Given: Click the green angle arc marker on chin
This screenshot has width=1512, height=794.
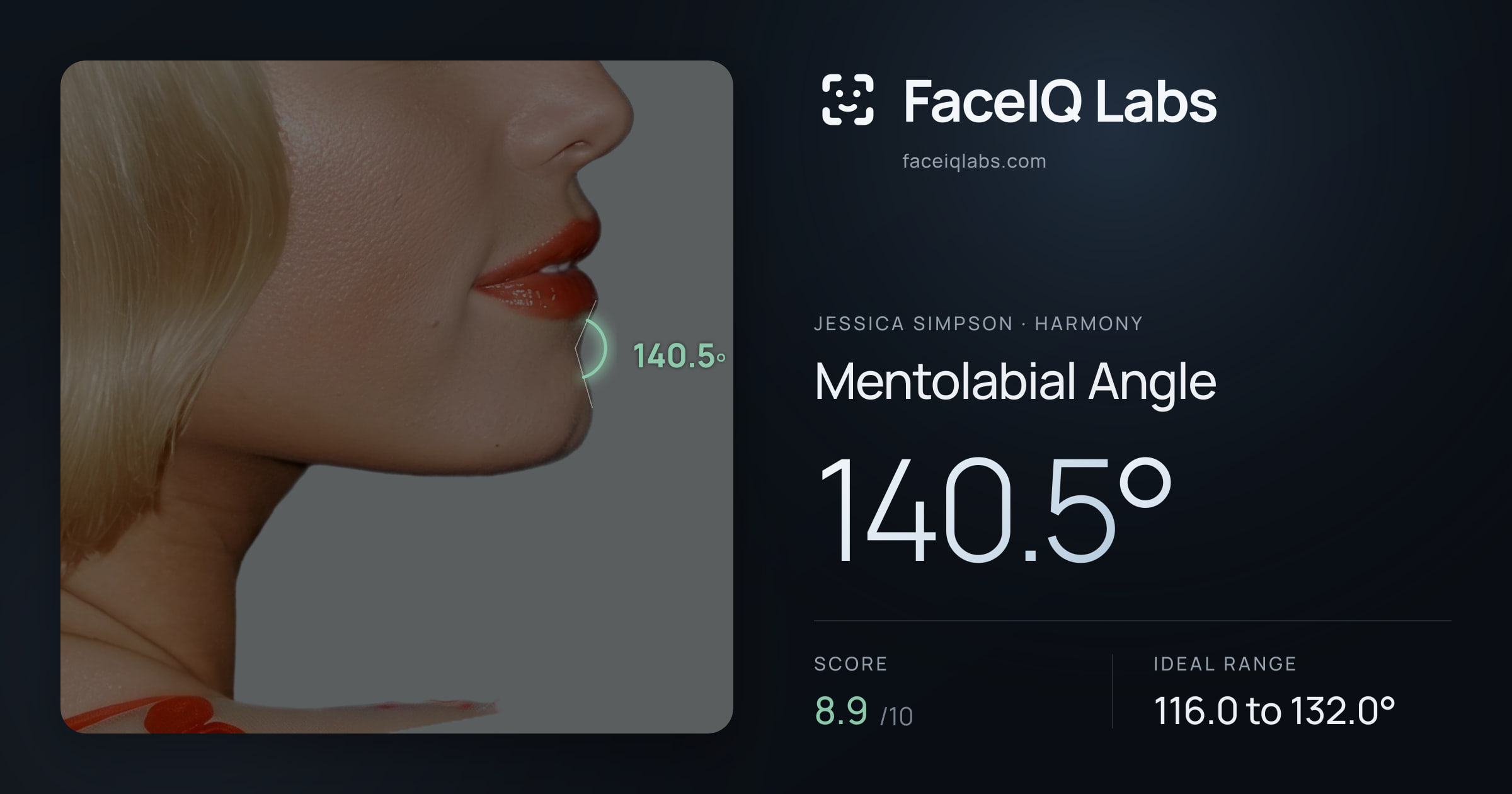Looking at the screenshot, I should pyautogui.click(x=595, y=349).
